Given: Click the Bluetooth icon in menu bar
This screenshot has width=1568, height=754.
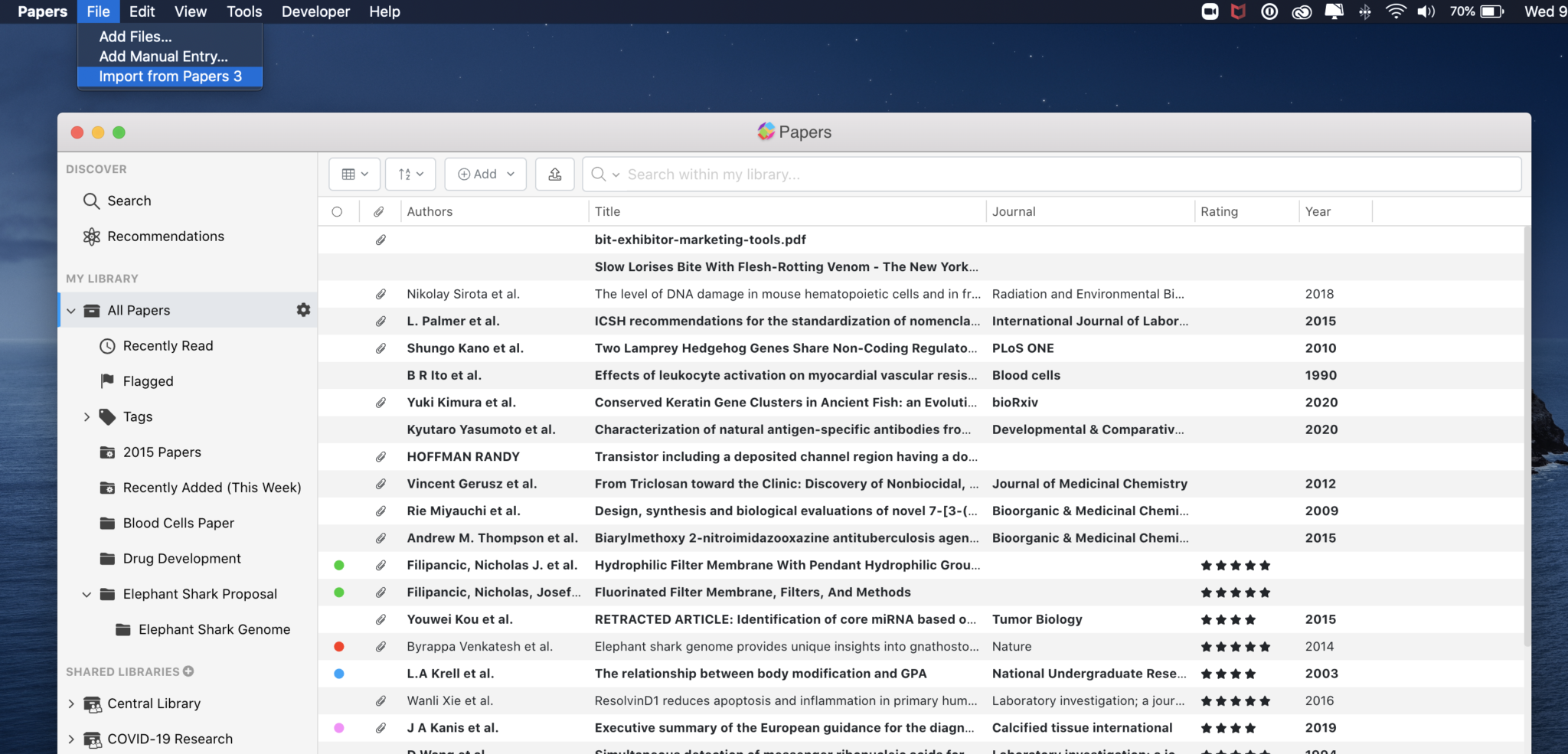Looking at the screenshot, I should tap(1365, 11).
